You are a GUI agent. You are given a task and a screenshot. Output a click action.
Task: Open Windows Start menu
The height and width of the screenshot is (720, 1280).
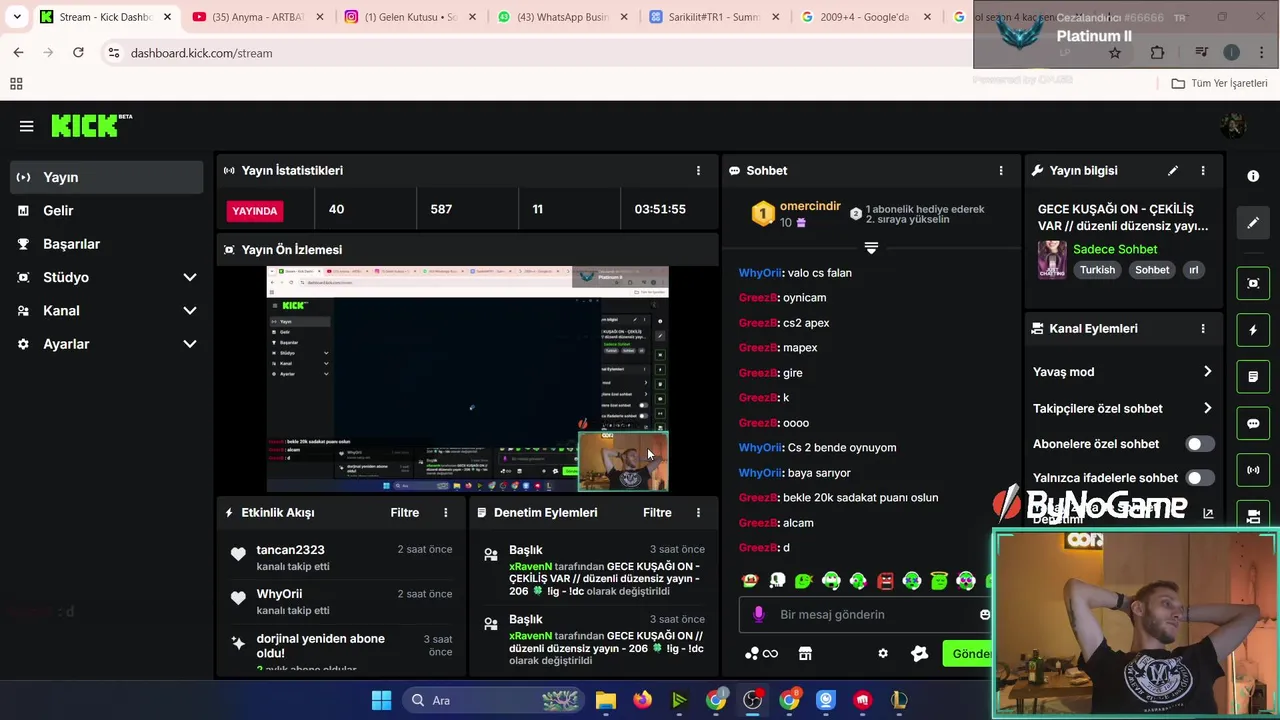pyautogui.click(x=381, y=700)
